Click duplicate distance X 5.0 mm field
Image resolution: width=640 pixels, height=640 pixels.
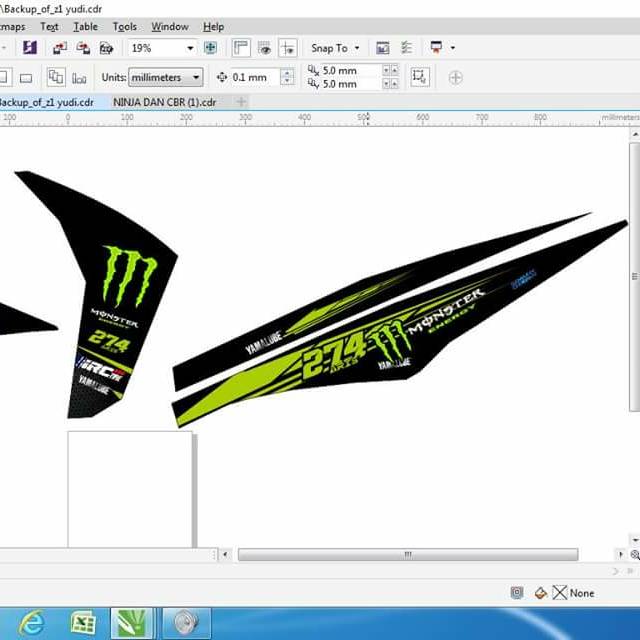click(x=351, y=71)
